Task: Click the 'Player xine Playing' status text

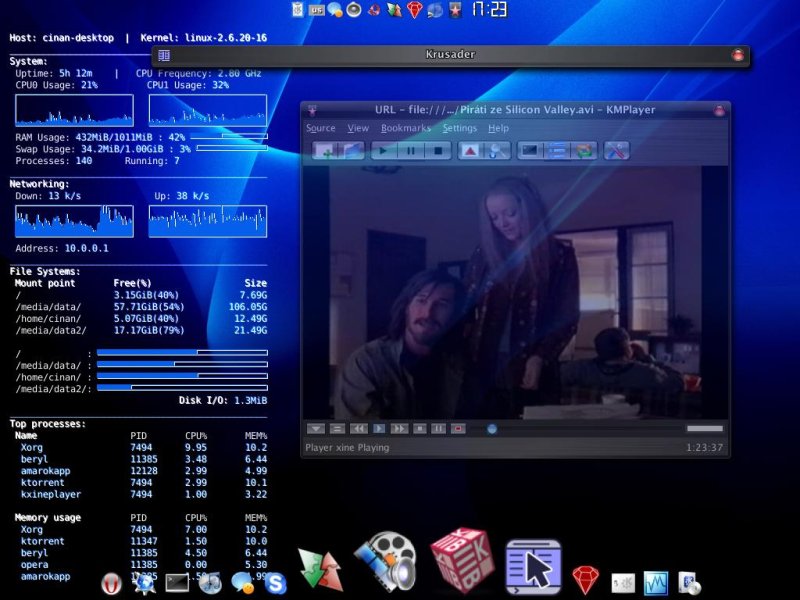Action: tap(347, 447)
